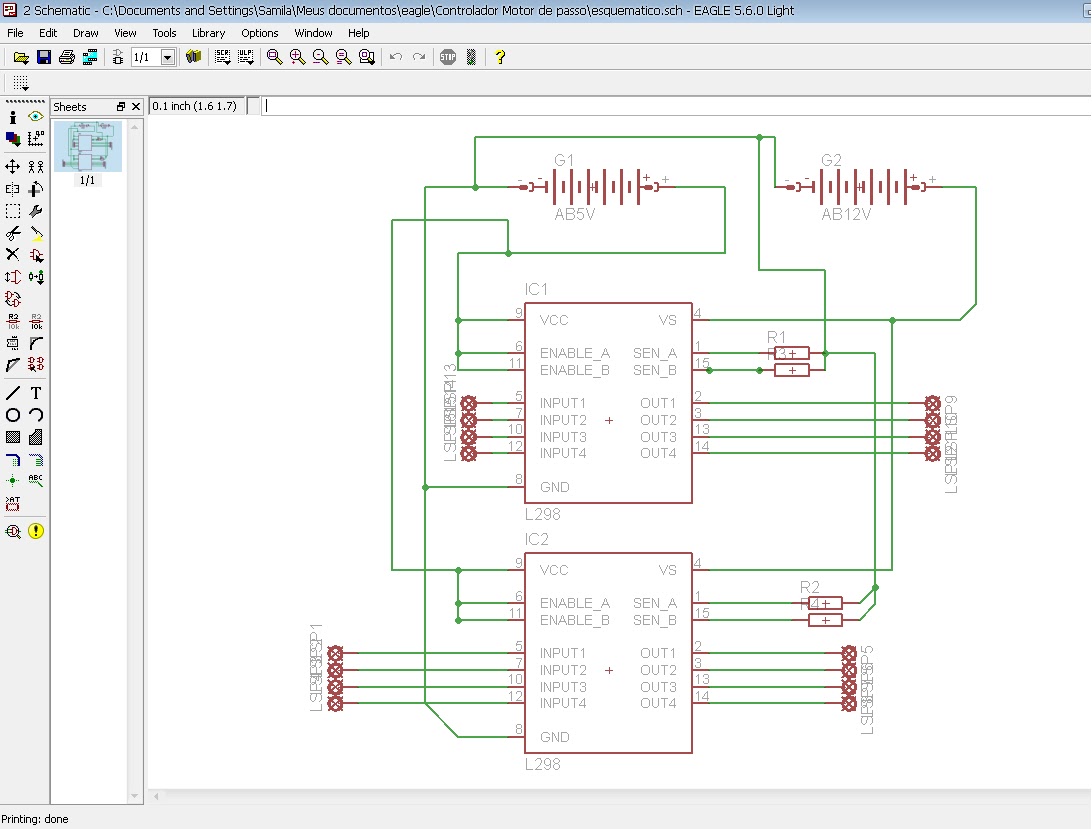Open a file with the folder icon
The image size is (1092, 829).
(21, 57)
